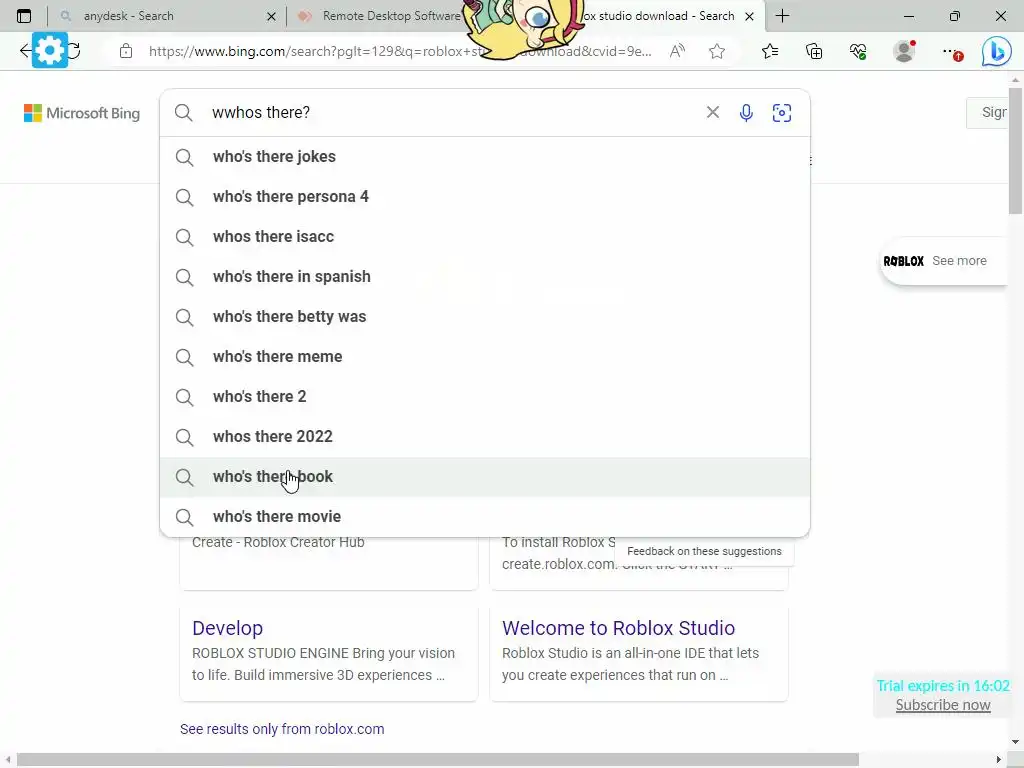Screen dimensions: 1024x768
Task: Clear the search box with X
Action: 712,112
